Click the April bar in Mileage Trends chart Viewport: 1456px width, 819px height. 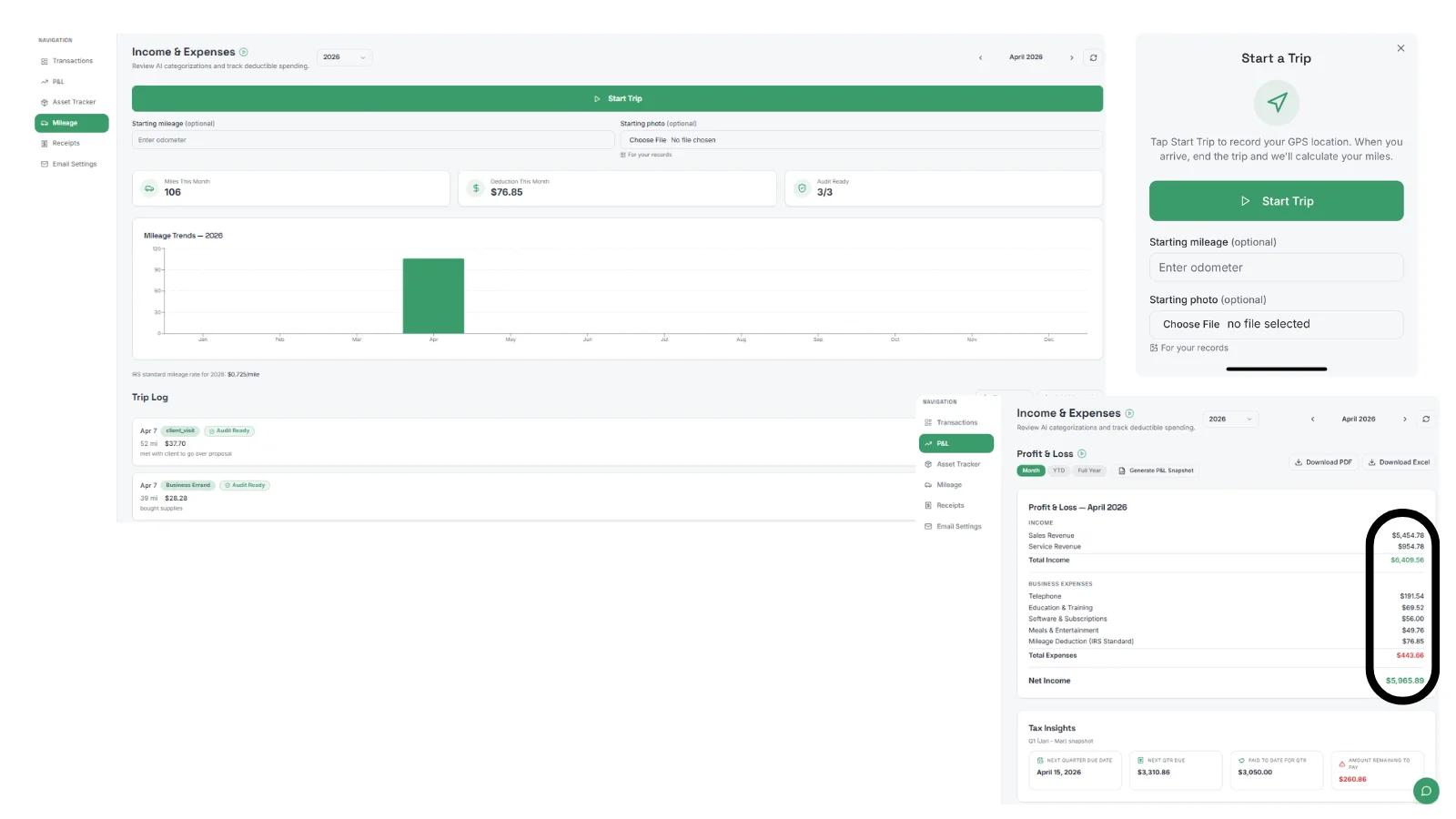tap(433, 296)
